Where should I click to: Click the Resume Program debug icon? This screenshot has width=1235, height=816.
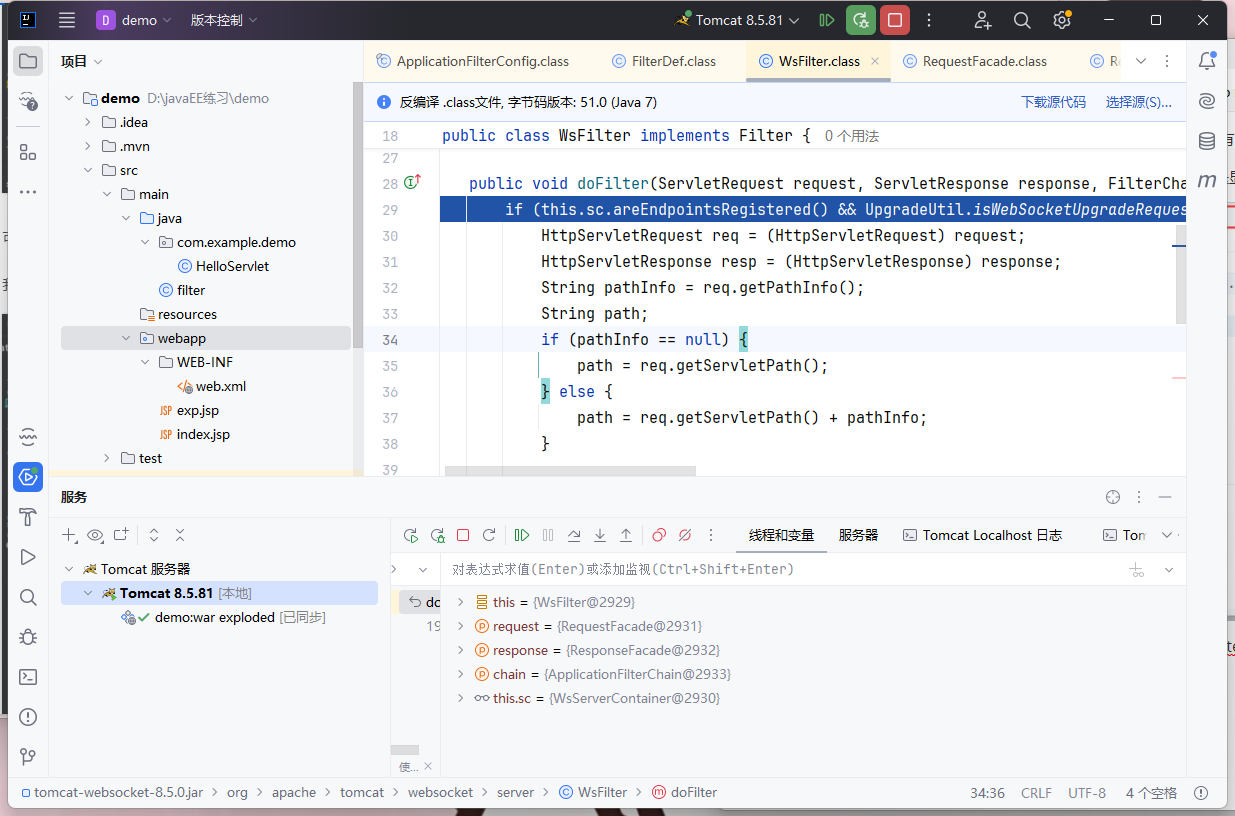[522, 535]
